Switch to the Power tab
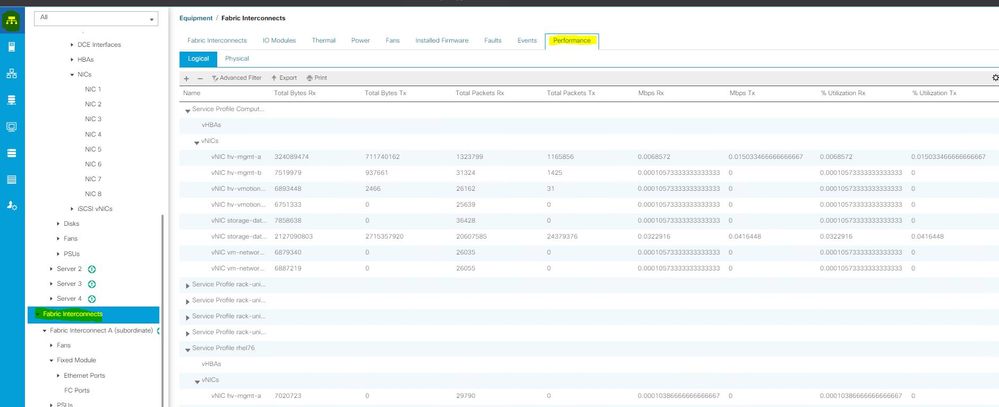The height and width of the screenshot is (407, 999). (360, 40)
